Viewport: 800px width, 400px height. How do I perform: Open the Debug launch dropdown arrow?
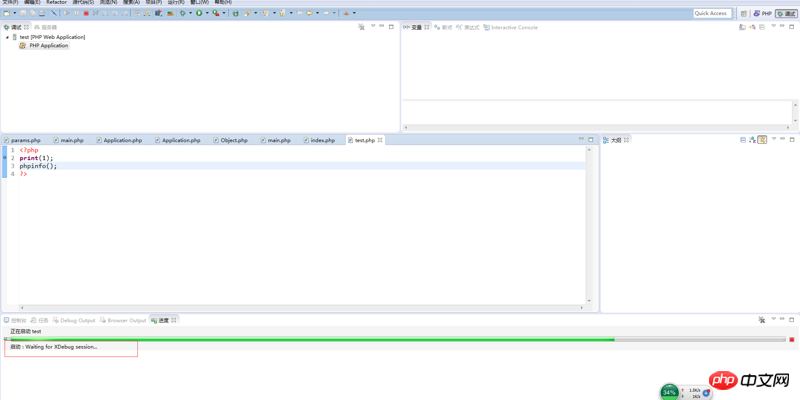190,13
